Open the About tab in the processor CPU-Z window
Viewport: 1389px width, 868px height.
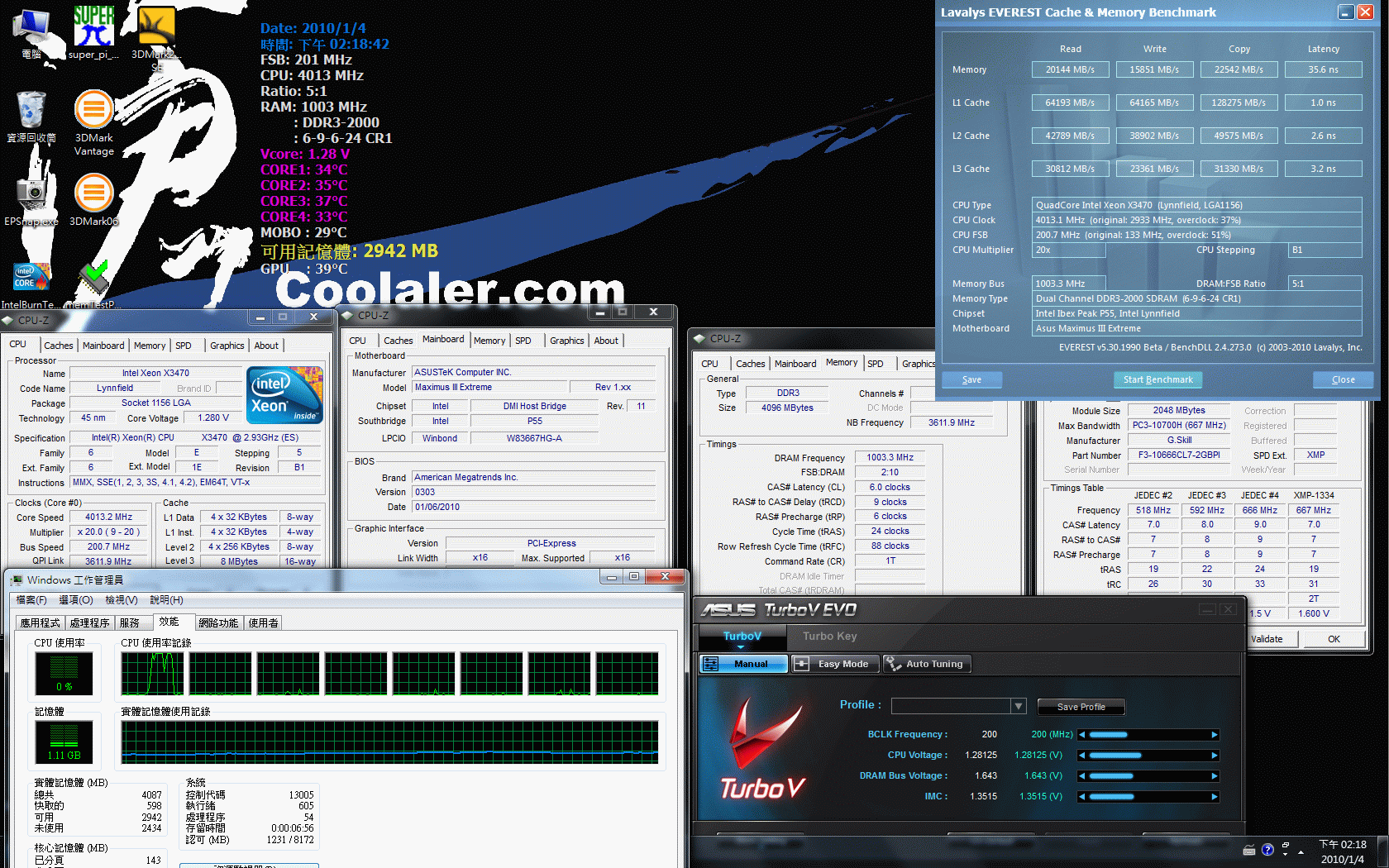(x=266, y=346)
